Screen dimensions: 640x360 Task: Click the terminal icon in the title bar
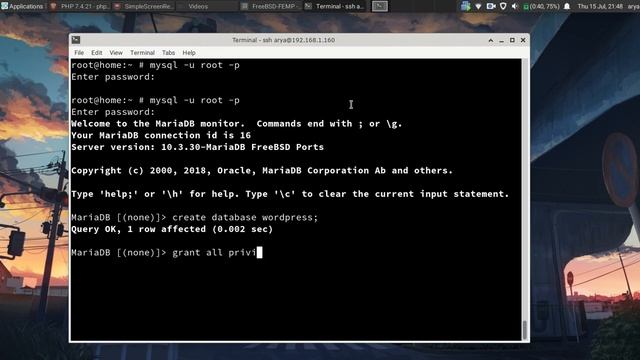click(x=76, y=40)
